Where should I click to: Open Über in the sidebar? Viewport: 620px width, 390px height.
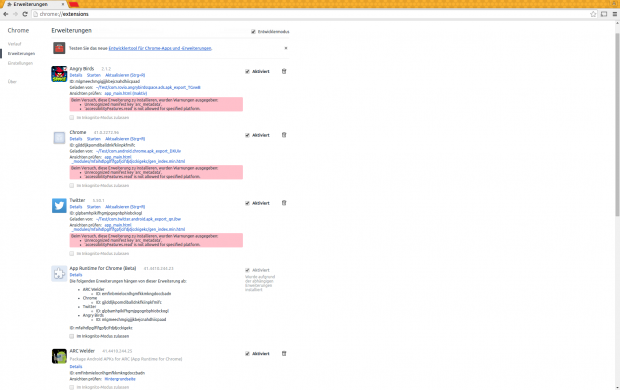[12, 82]
